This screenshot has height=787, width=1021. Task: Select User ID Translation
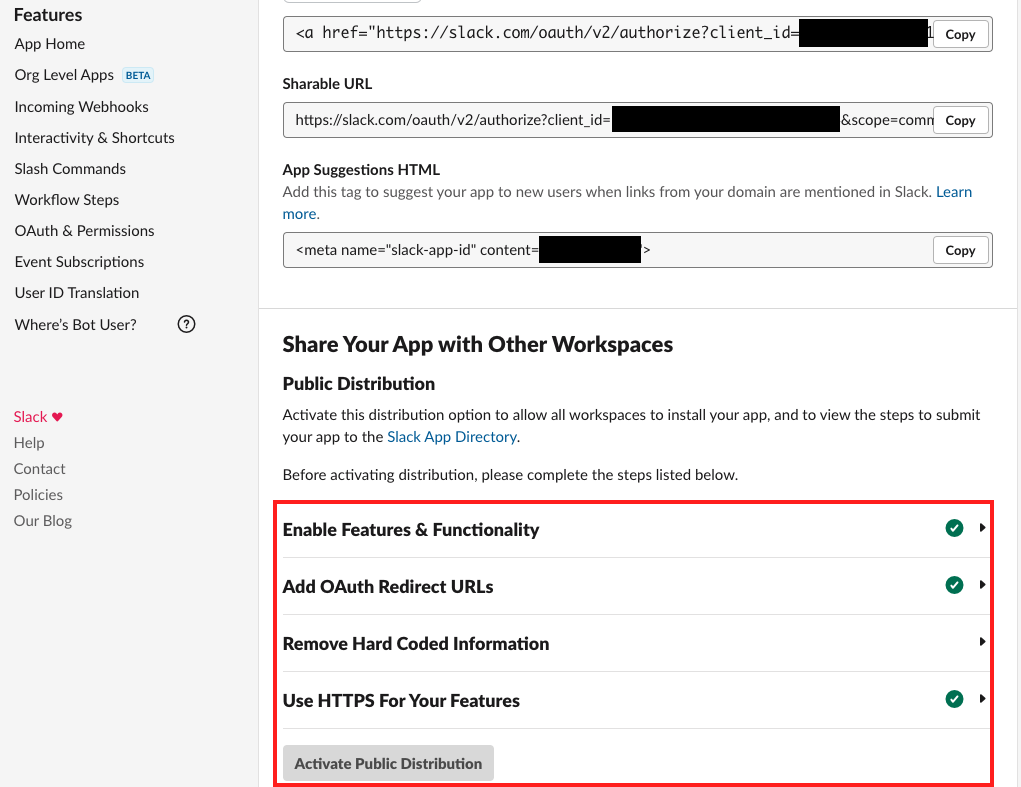point(76,293)
